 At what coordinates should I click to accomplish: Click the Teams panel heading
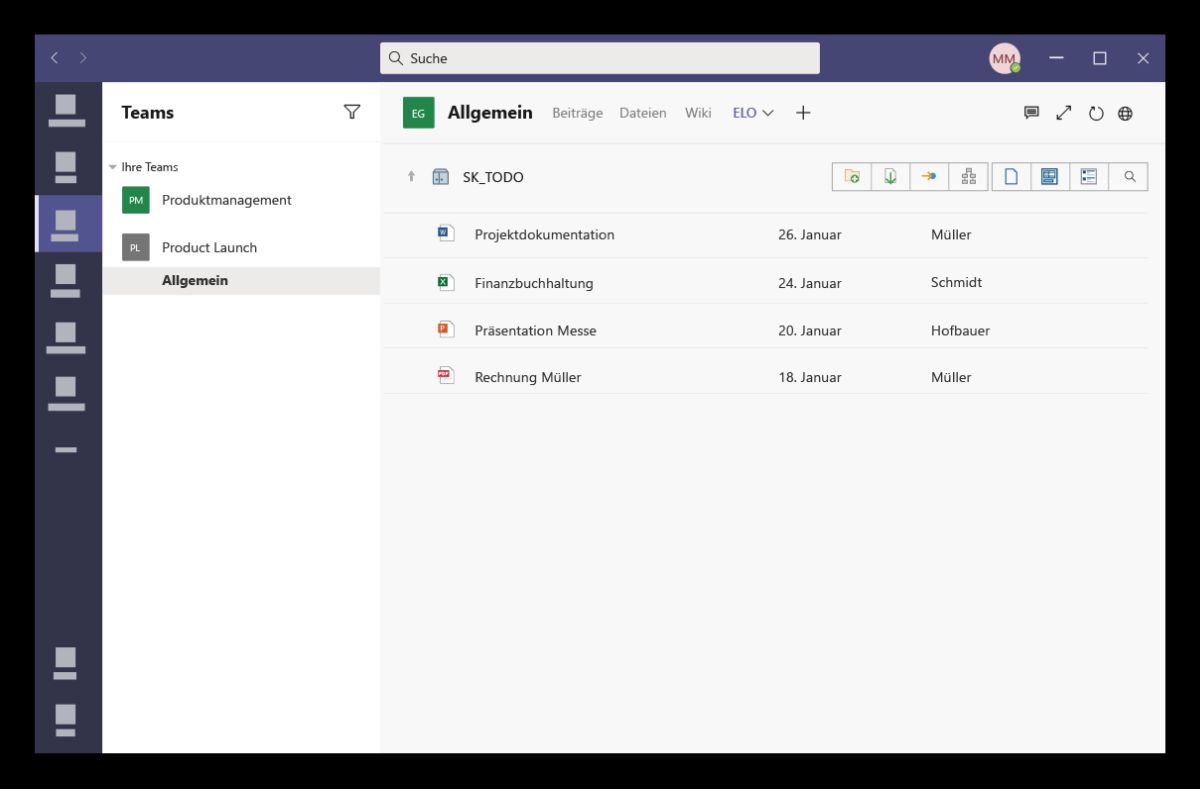click(148, 112)
